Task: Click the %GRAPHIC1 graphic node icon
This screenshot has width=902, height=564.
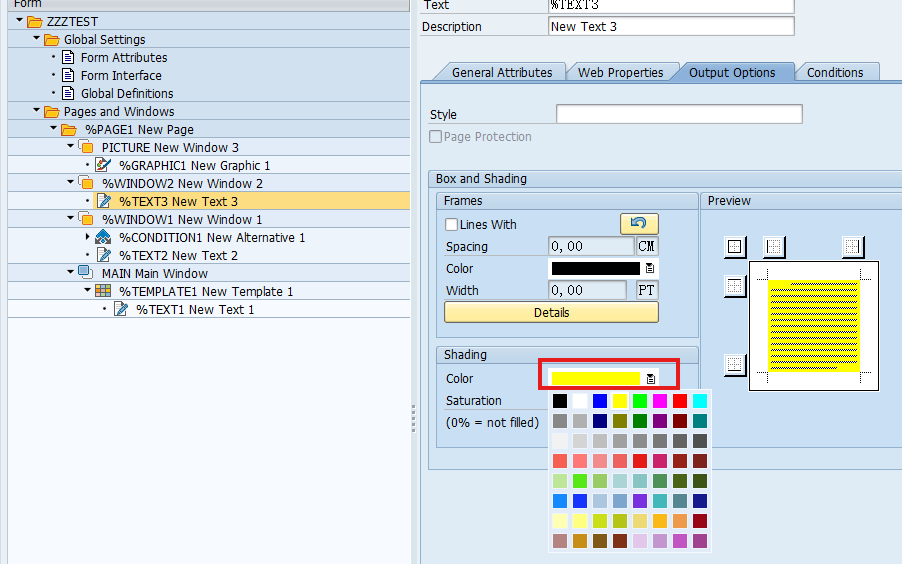Action: (x=103, y=165)
